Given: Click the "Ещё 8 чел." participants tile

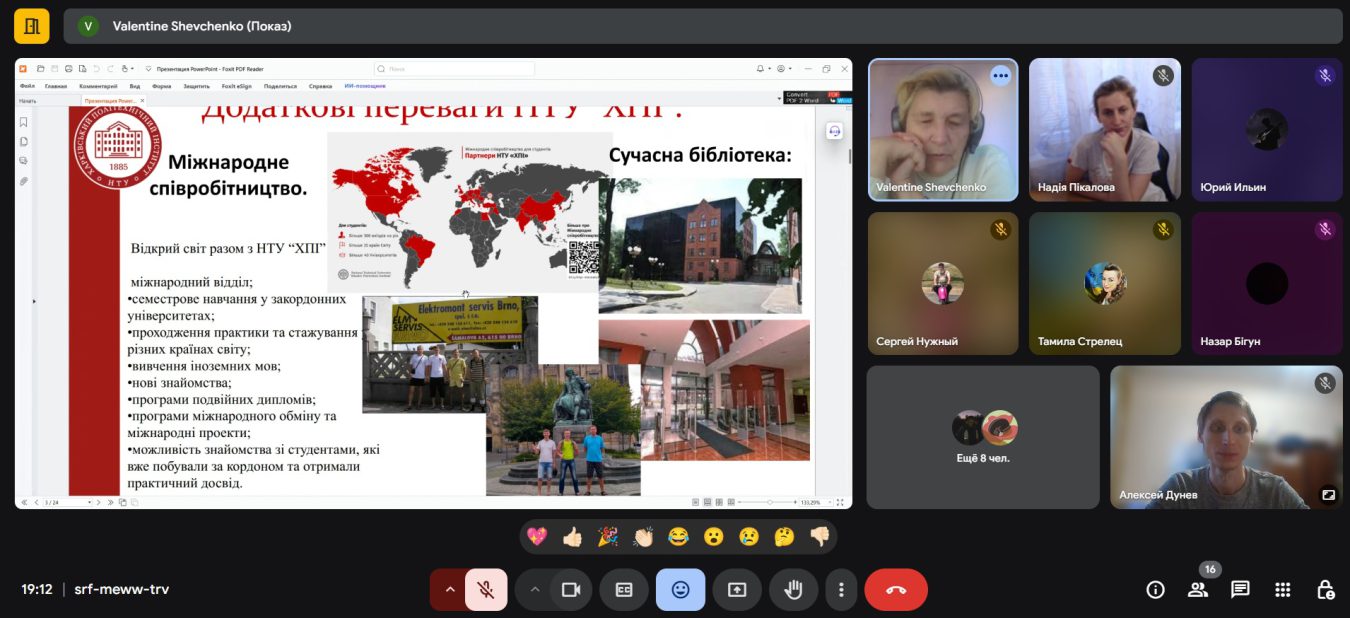Looking at the screenshot, I should click(x=983, y=437).
